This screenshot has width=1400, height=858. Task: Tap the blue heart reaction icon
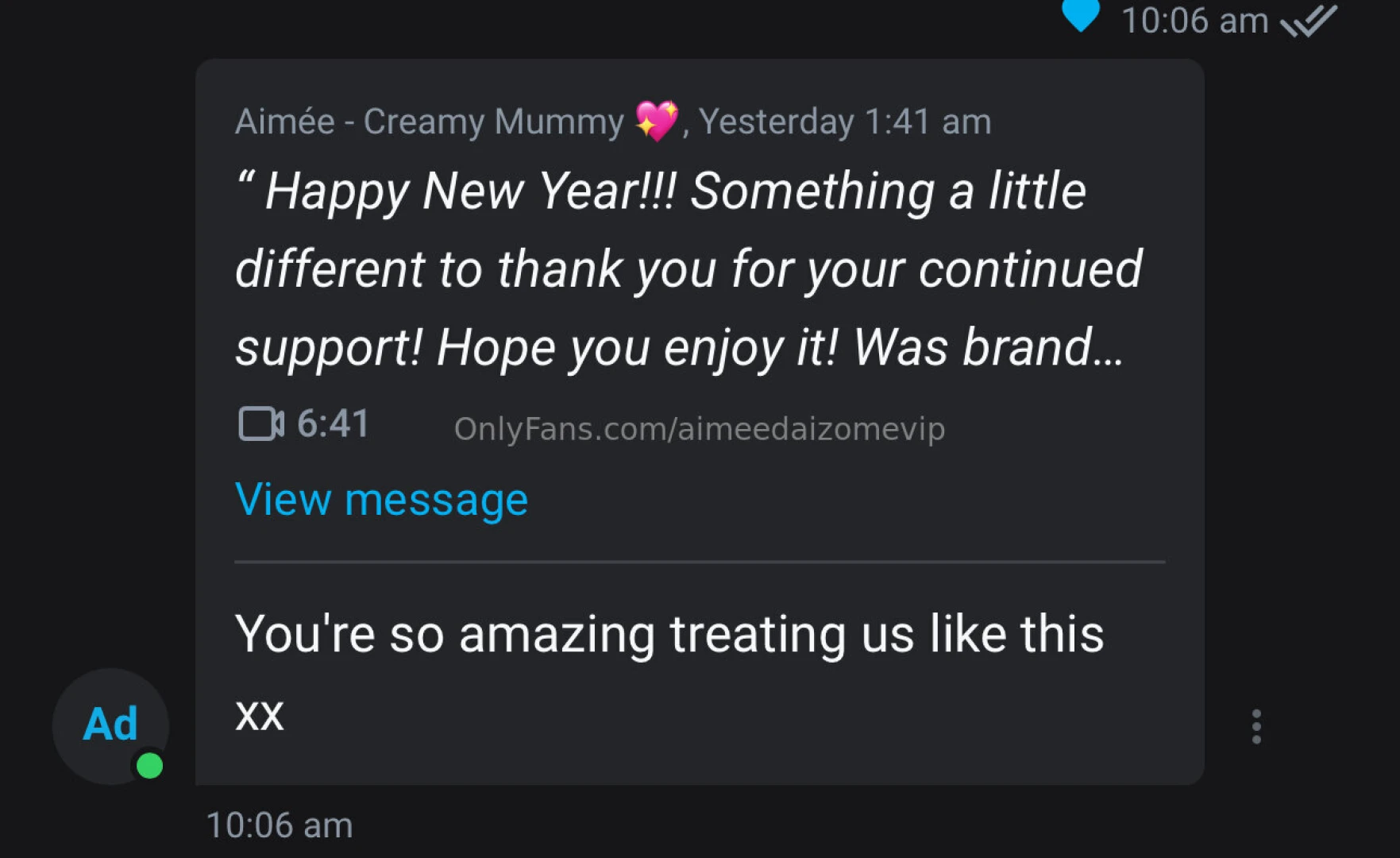coord(1080,14)
